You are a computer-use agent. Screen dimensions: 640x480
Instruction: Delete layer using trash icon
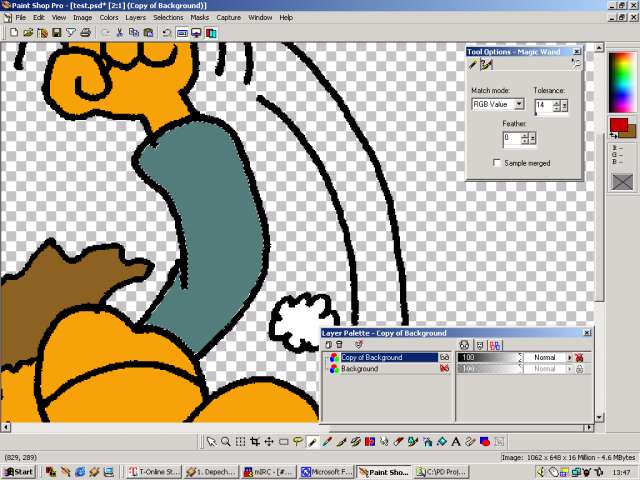tap(339, 345)
